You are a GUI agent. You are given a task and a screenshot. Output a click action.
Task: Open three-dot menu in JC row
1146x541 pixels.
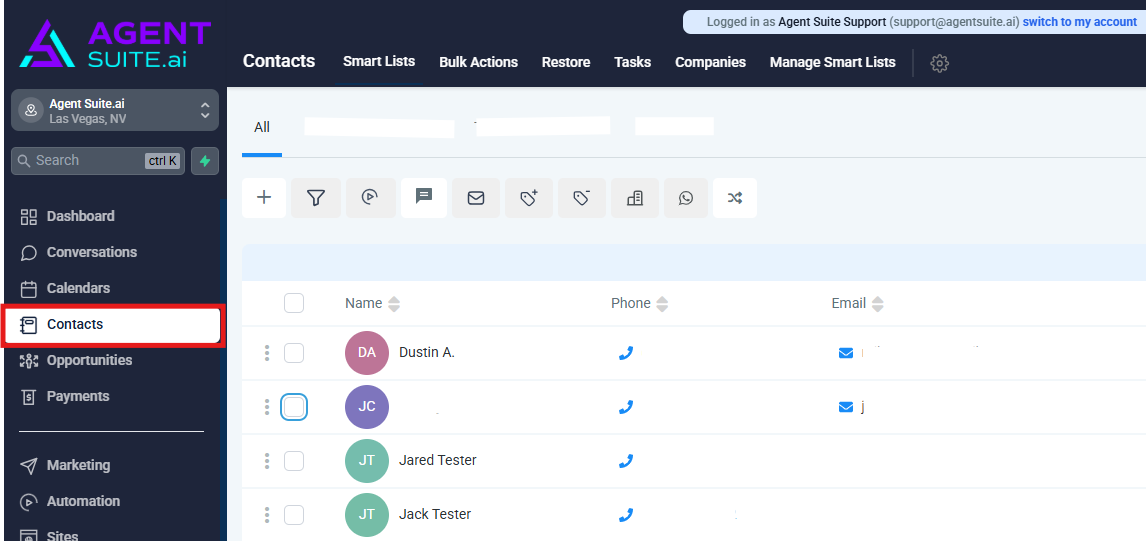267,407
